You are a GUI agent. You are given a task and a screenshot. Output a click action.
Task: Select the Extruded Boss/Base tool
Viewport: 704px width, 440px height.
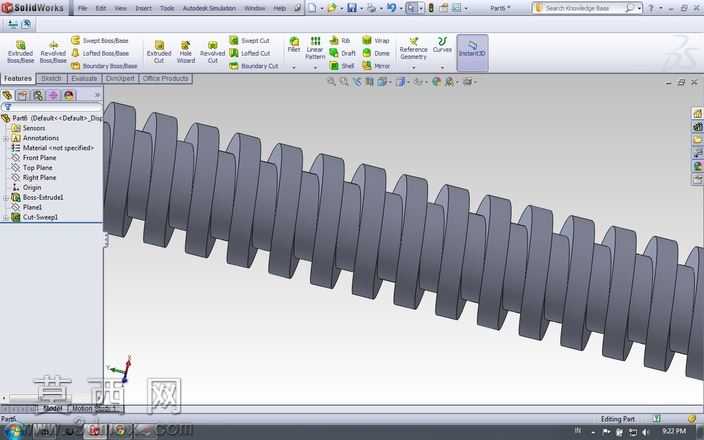coord(21,52)
